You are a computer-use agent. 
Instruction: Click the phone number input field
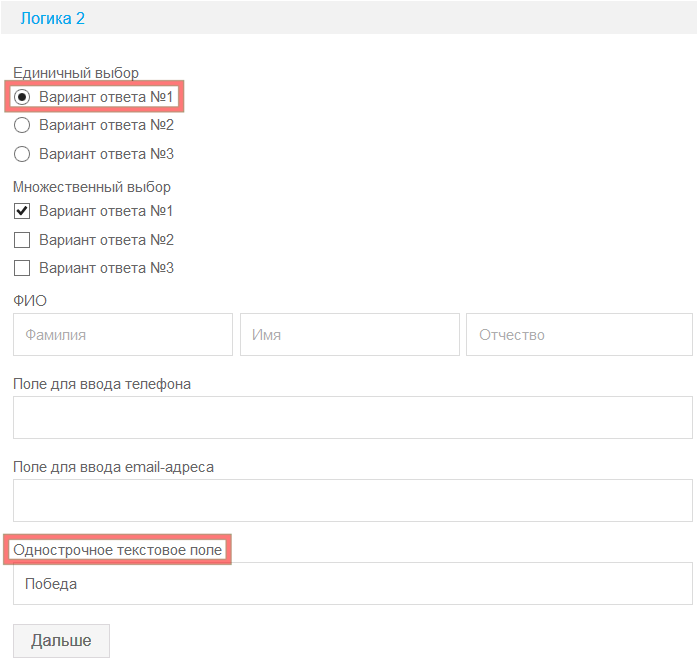(x=352, y=417)
